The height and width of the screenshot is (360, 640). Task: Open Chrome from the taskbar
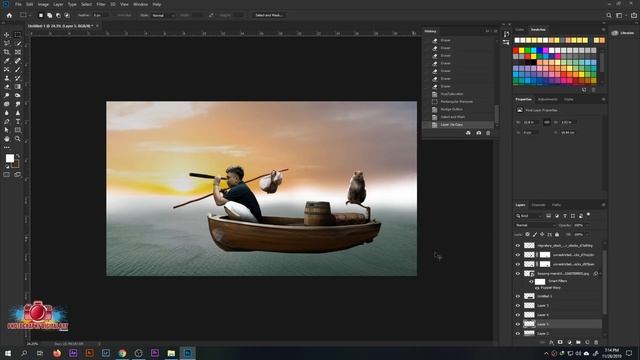[x=122, y=353]
